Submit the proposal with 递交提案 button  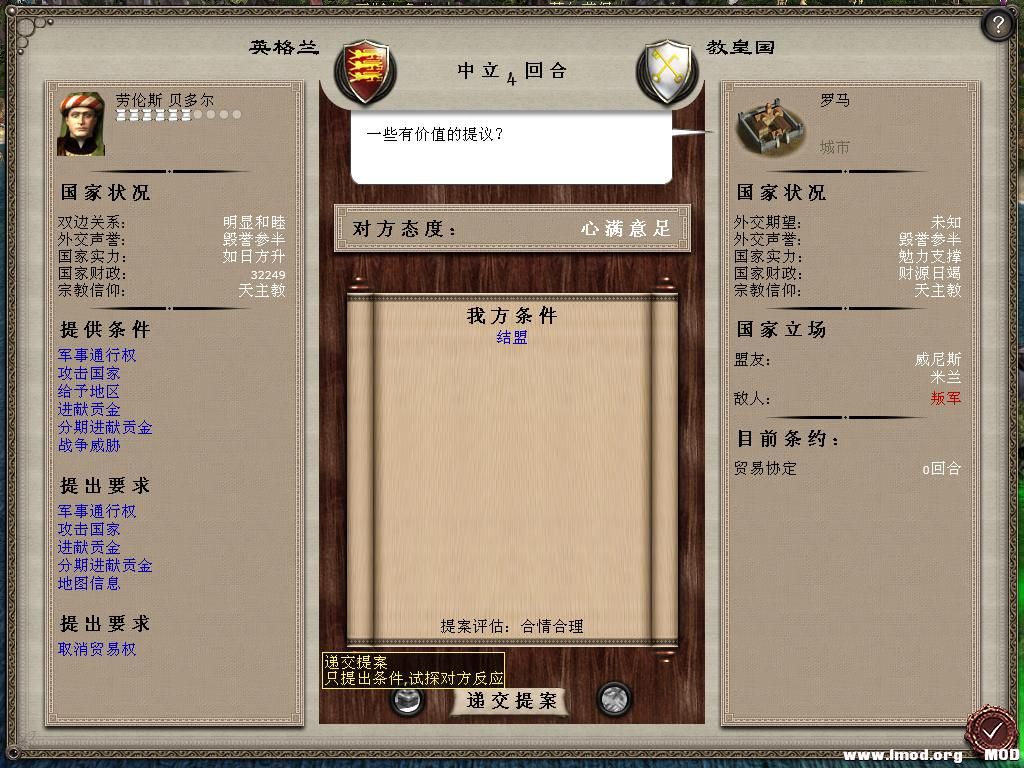tap(511, 701)
